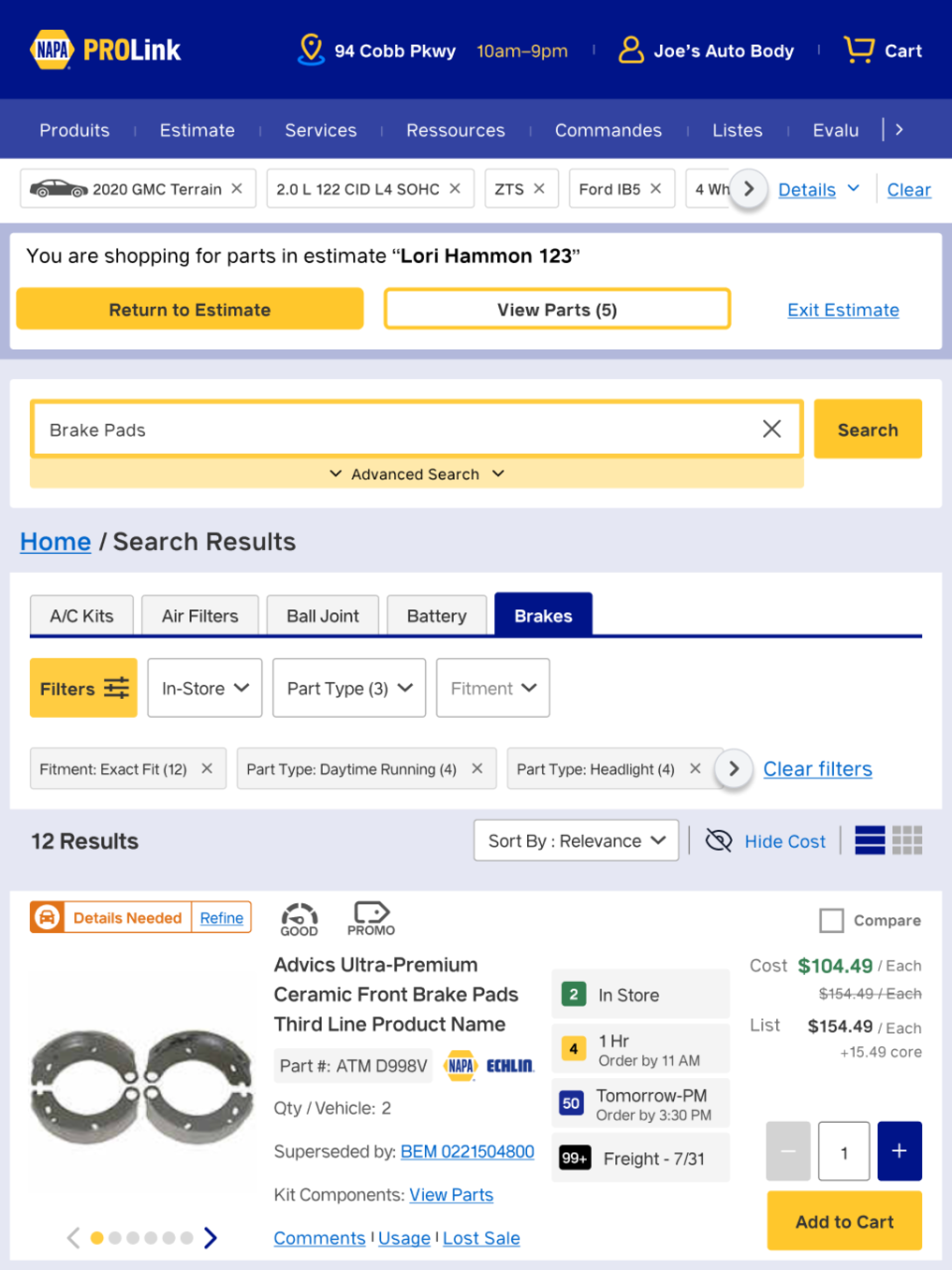This screenshot has height=1270, width=952.
Task: Expand the Advanced Search panel
Action: pyautogui.click(x=416, y=474)
